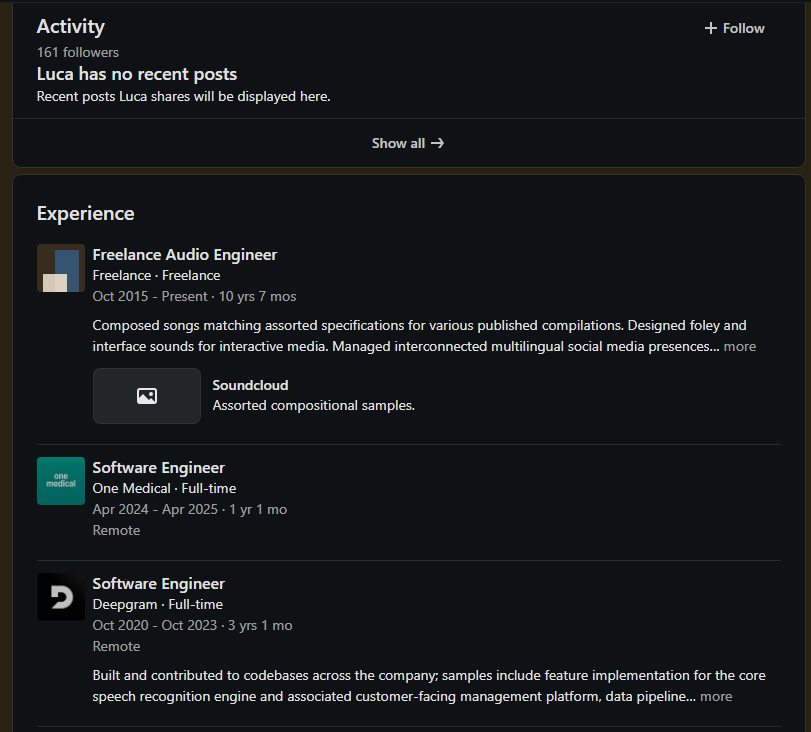Click the 'One Medical · Full-time' company line
The width and height of the screenshot is (811, 732).
tap(164, 489)
